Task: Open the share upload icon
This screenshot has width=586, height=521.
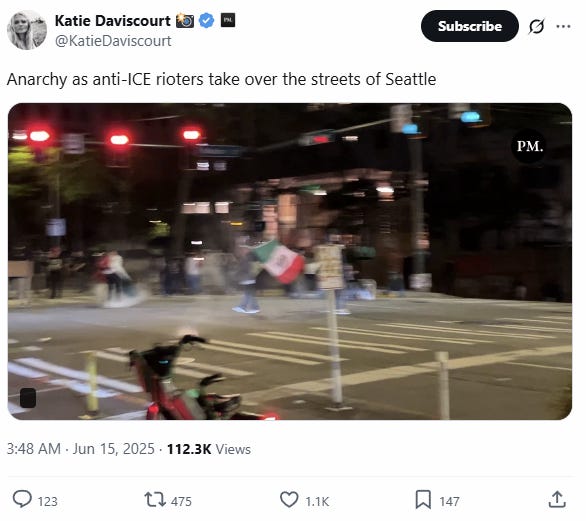Action: coord(557,499)
